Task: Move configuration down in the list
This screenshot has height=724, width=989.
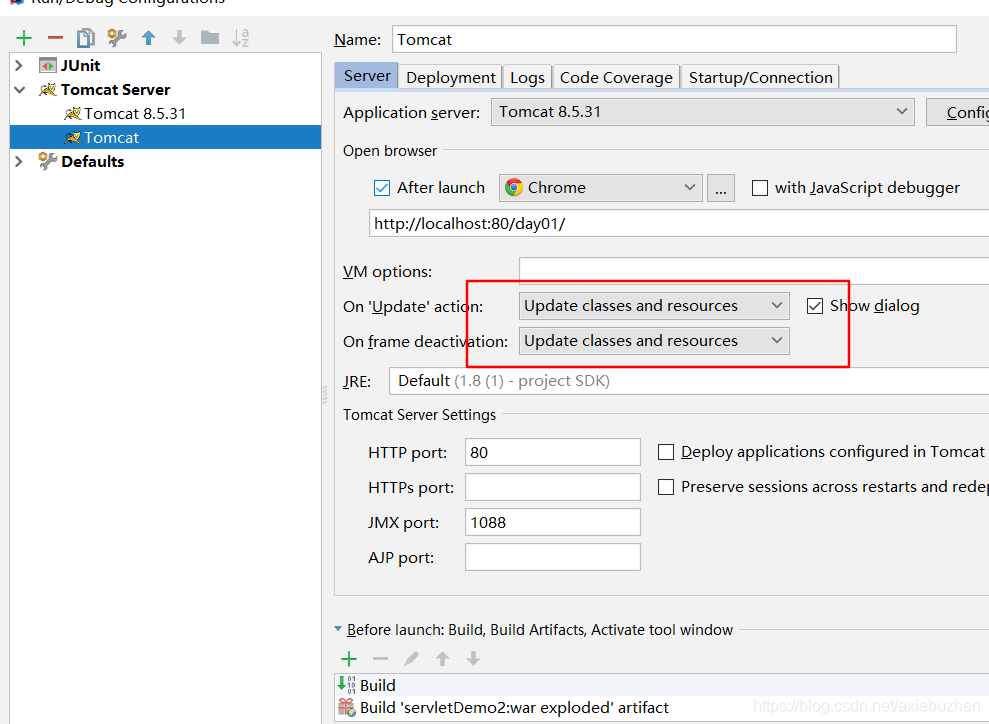Action: point(179,38)
